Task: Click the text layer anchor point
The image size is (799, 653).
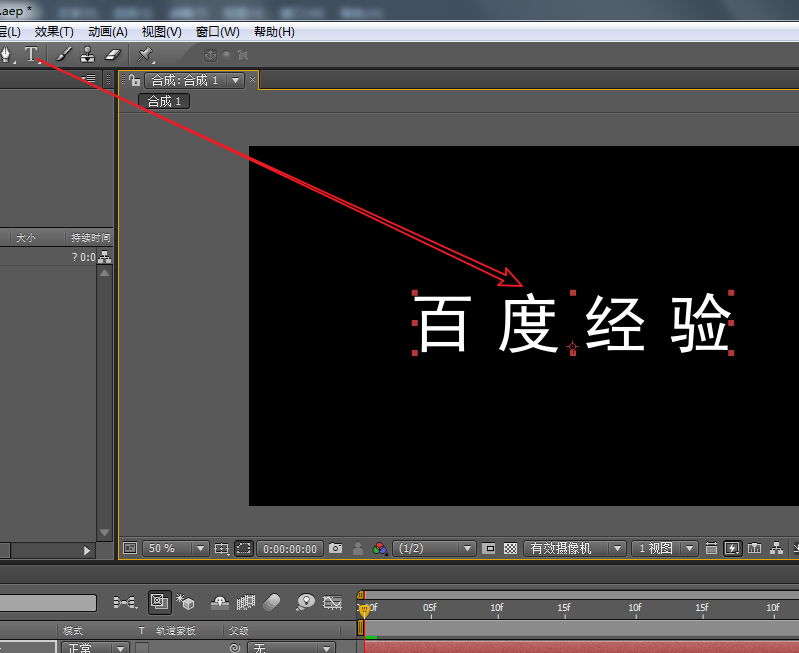Action: 572,347
